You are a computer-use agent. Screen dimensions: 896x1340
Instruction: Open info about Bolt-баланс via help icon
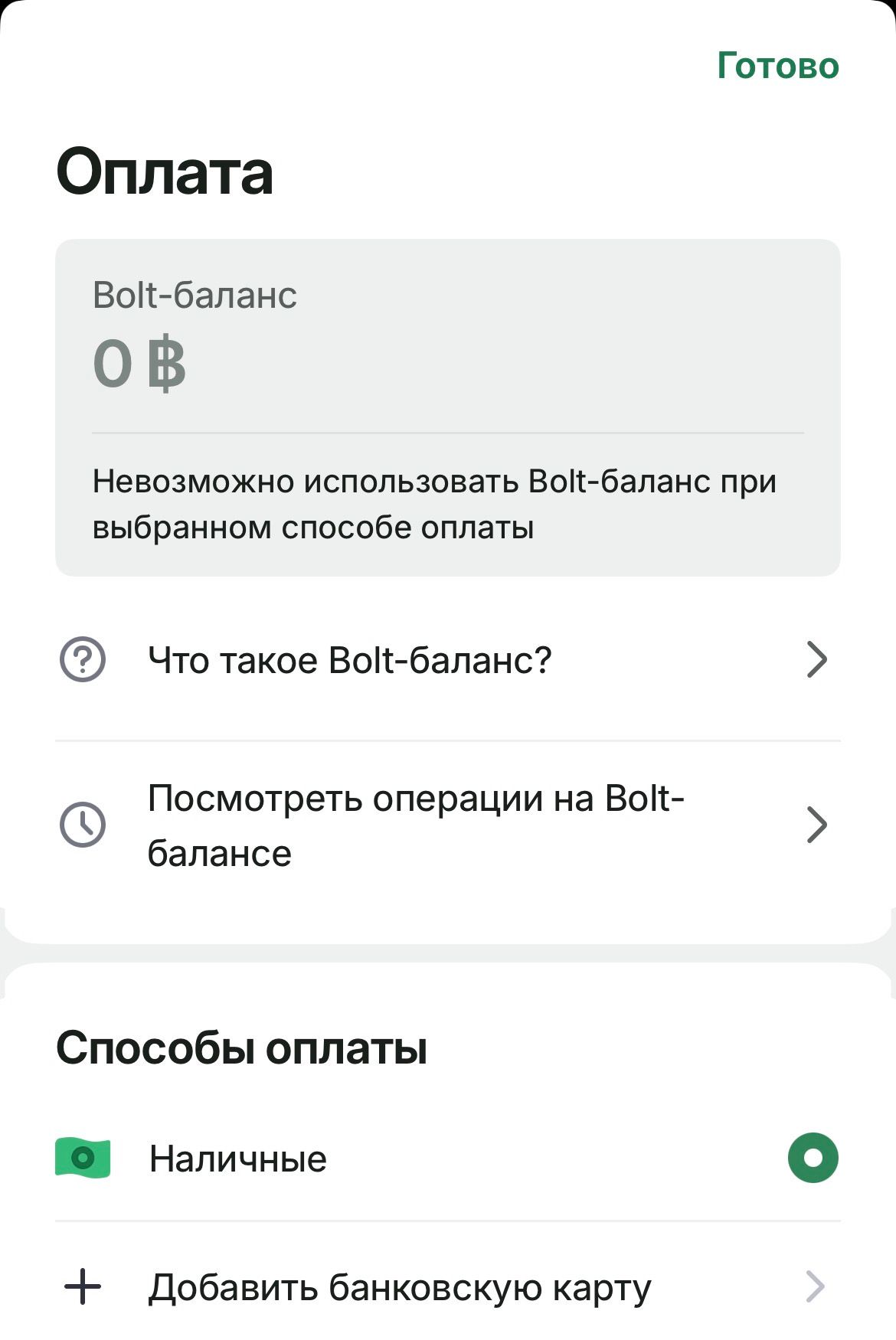[x=83, y=659]
